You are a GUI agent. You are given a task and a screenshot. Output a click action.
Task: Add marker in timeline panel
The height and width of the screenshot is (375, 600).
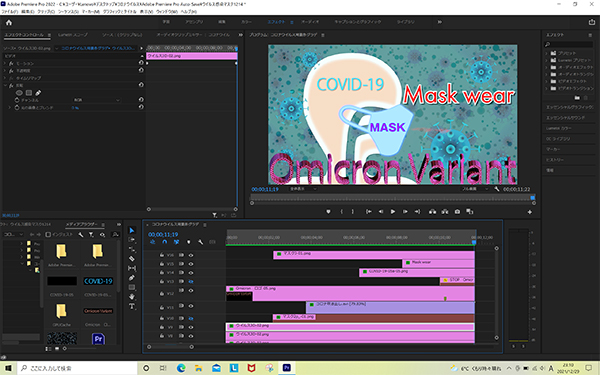click(x=188, y=242)
